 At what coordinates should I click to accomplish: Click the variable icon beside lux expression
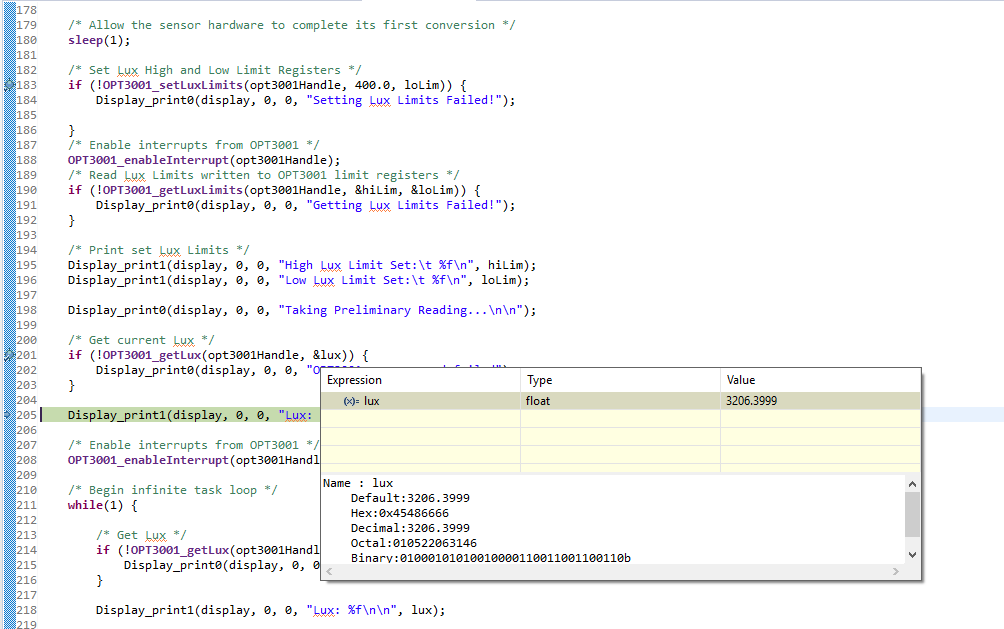[x=351, y=401]
